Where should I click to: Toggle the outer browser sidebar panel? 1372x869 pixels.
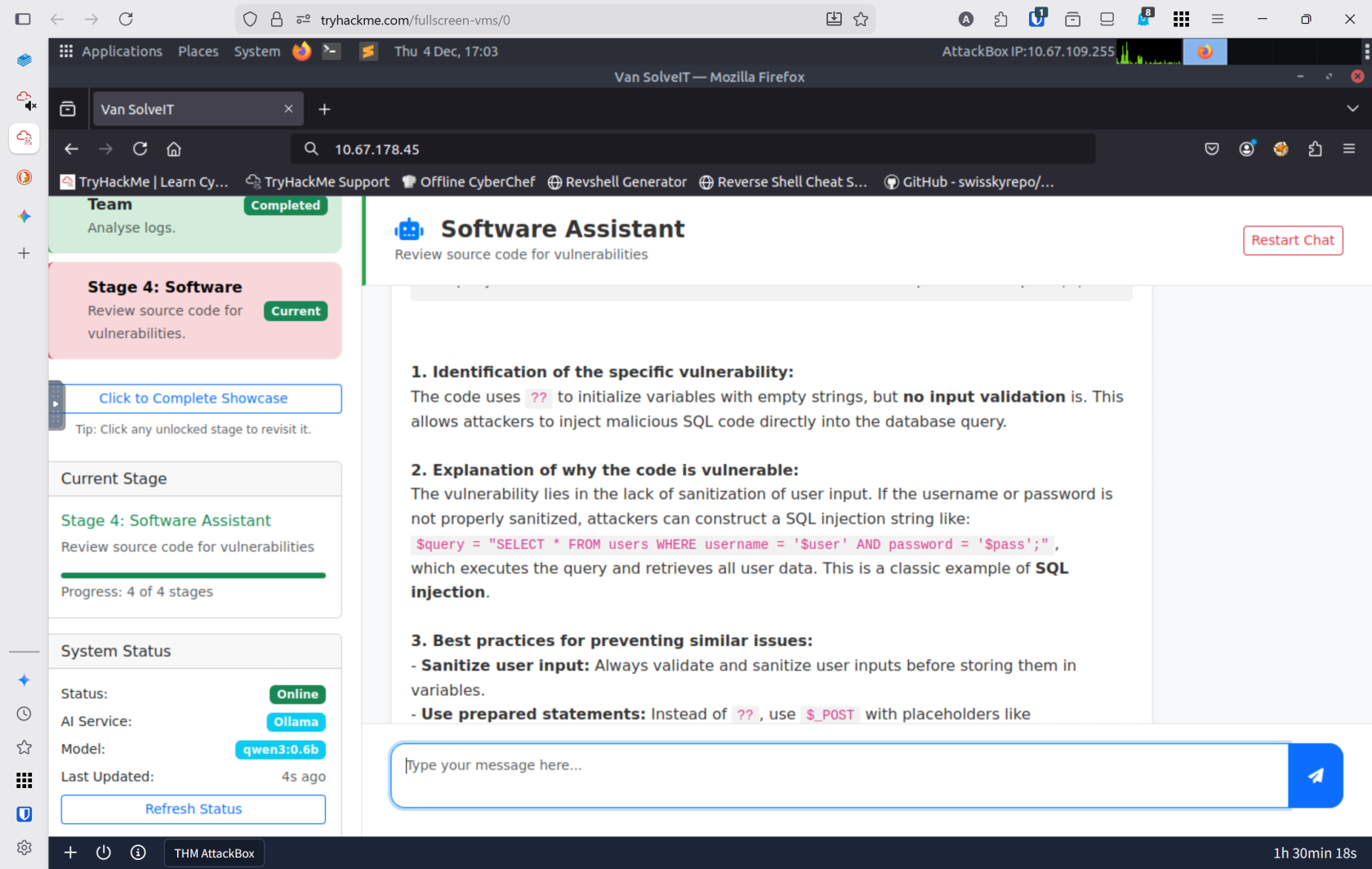pyautogui.click(x=23, y=19)
